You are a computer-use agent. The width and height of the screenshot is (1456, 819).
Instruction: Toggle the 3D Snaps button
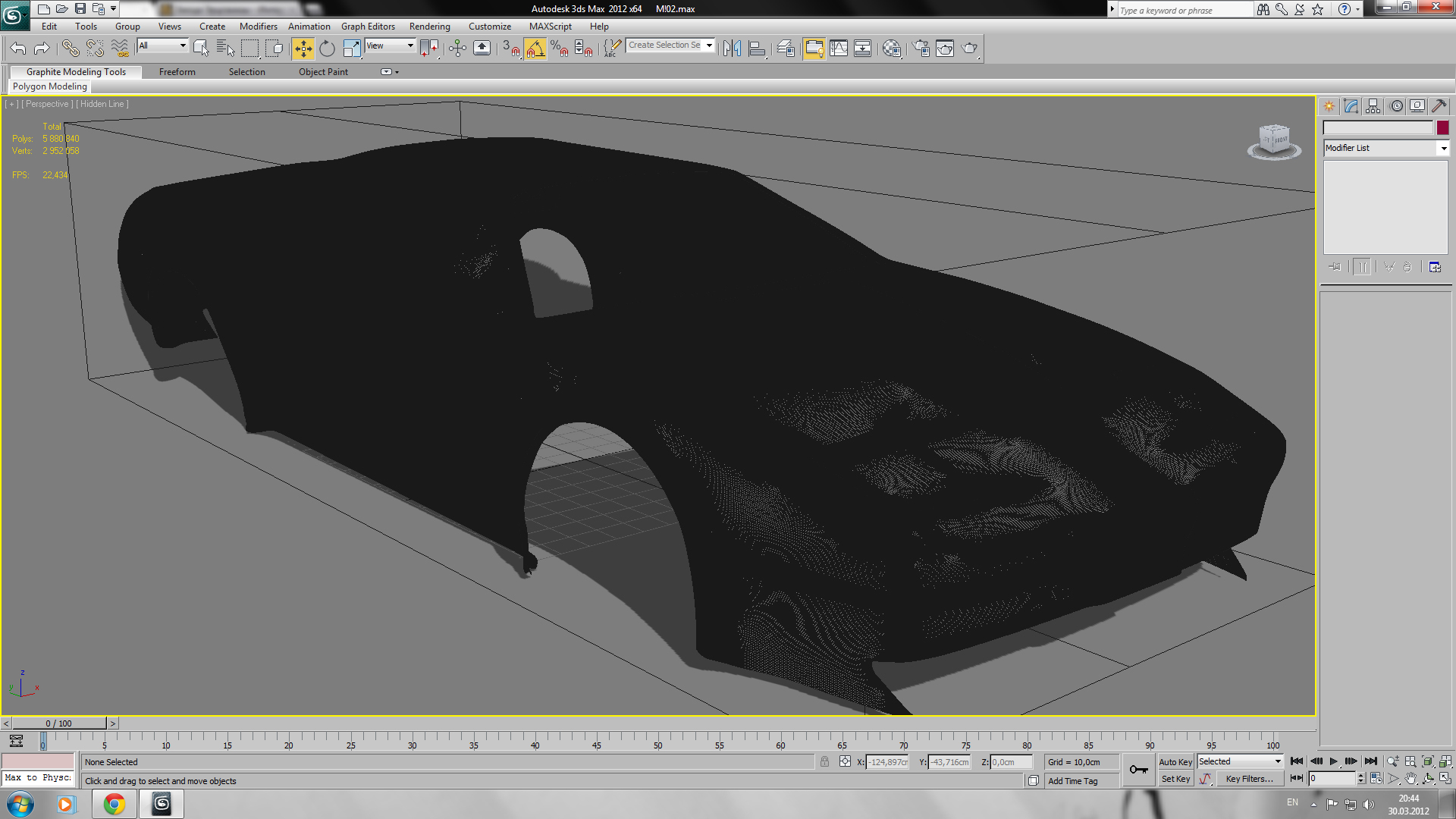pyautogui.click(x=511, y=49)
